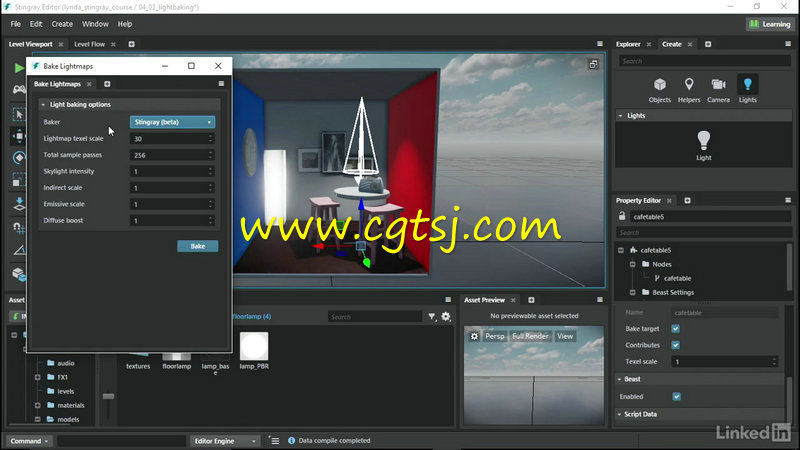Open the Help menu
Viewport: 800px width, 450px height.
(124, 24)
